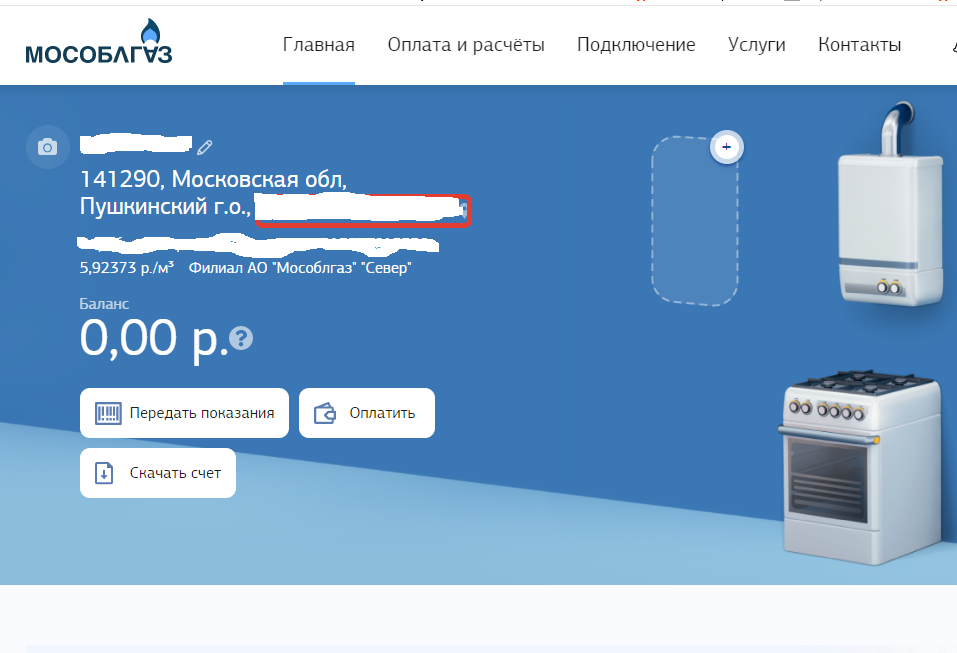Click the tariff text 5,92373 р./м³
Screen dimensions: 957x653
pos(127,267)
